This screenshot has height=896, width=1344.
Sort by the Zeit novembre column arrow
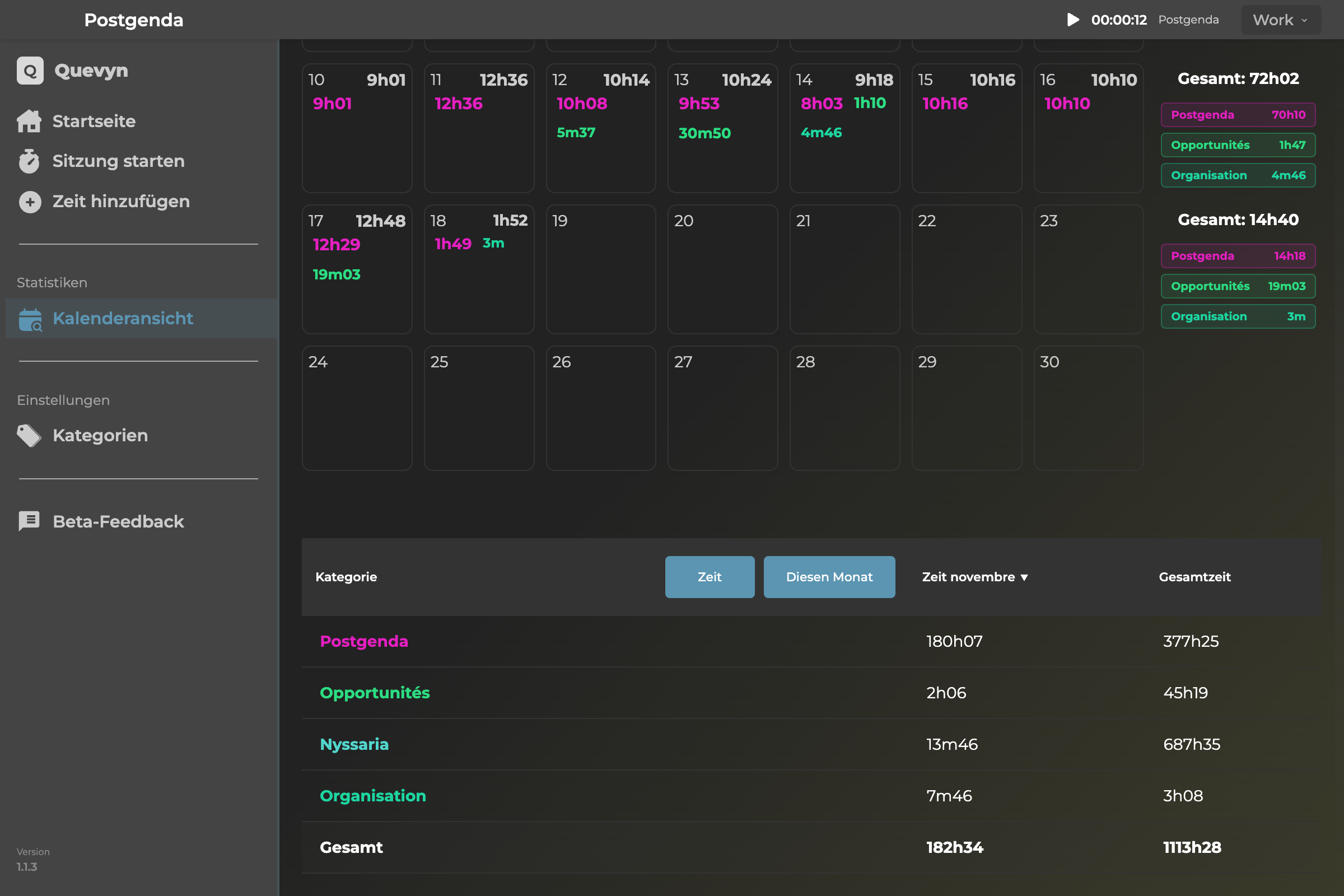(x=1024, y=577)
